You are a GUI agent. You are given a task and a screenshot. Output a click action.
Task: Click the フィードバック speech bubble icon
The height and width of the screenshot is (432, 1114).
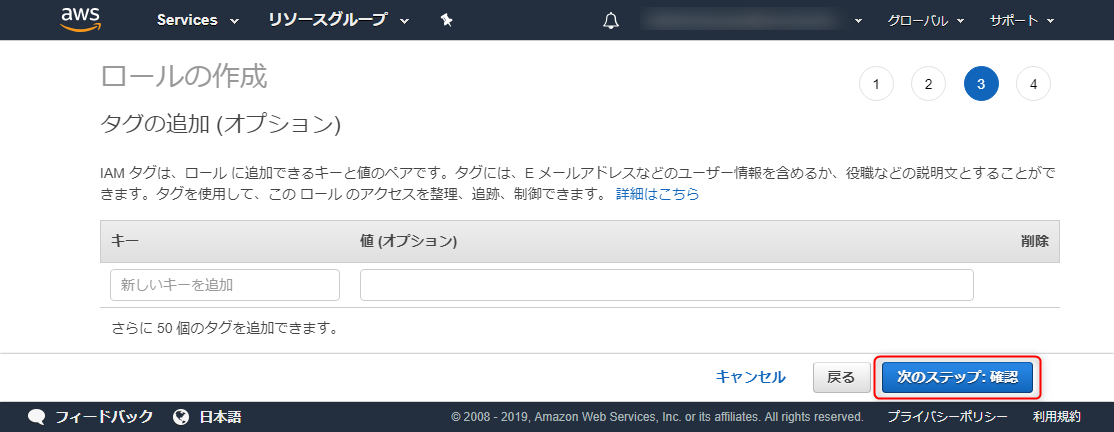point(37,416)
